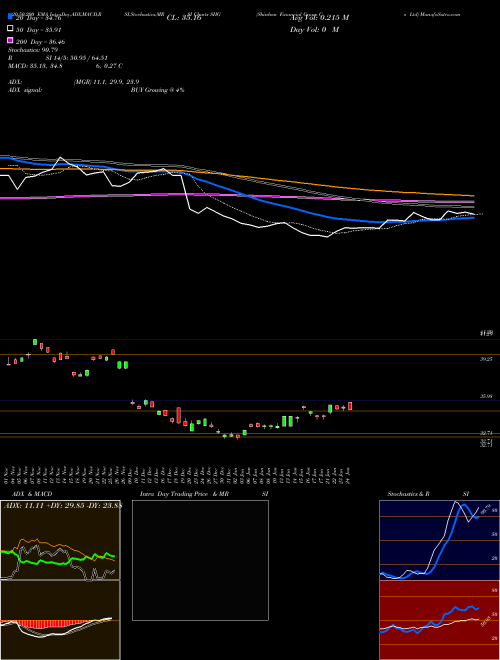
Task: Open the ADX indicator chart panel
Action: [x=60, y=540]
